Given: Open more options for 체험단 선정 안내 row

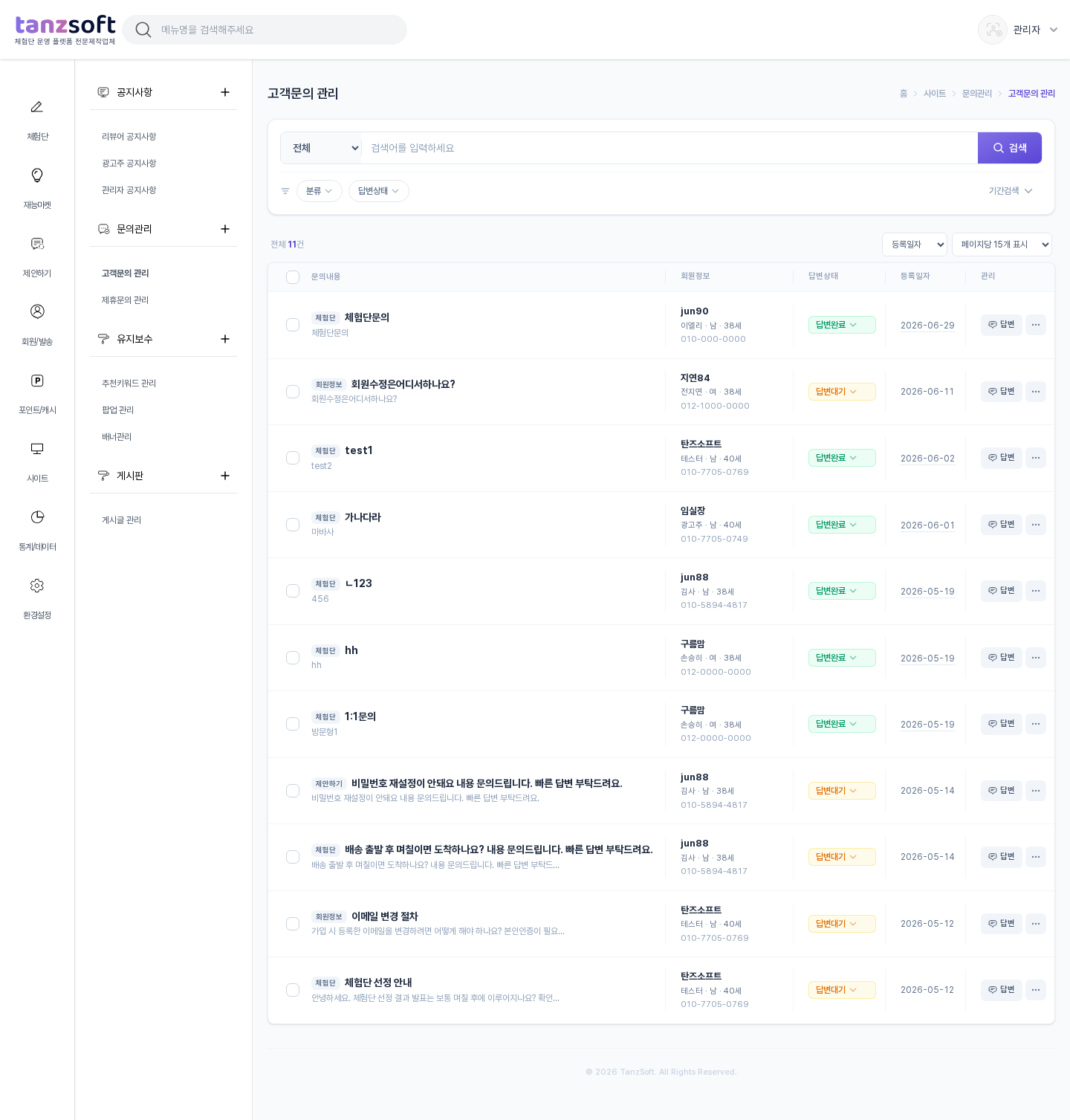Looking at the screenshot, I should [1036, 990].
